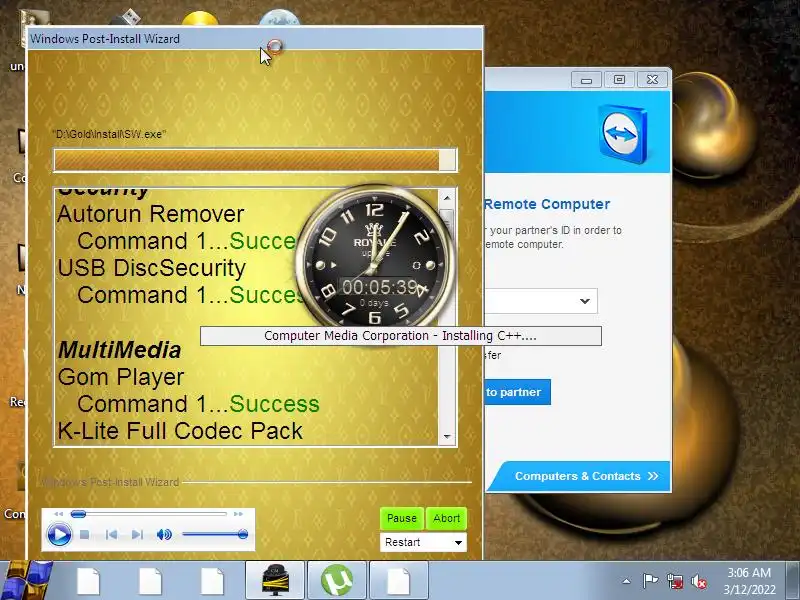Click the Installing C++ status bar
800x600 pixels.
(401, 336)
